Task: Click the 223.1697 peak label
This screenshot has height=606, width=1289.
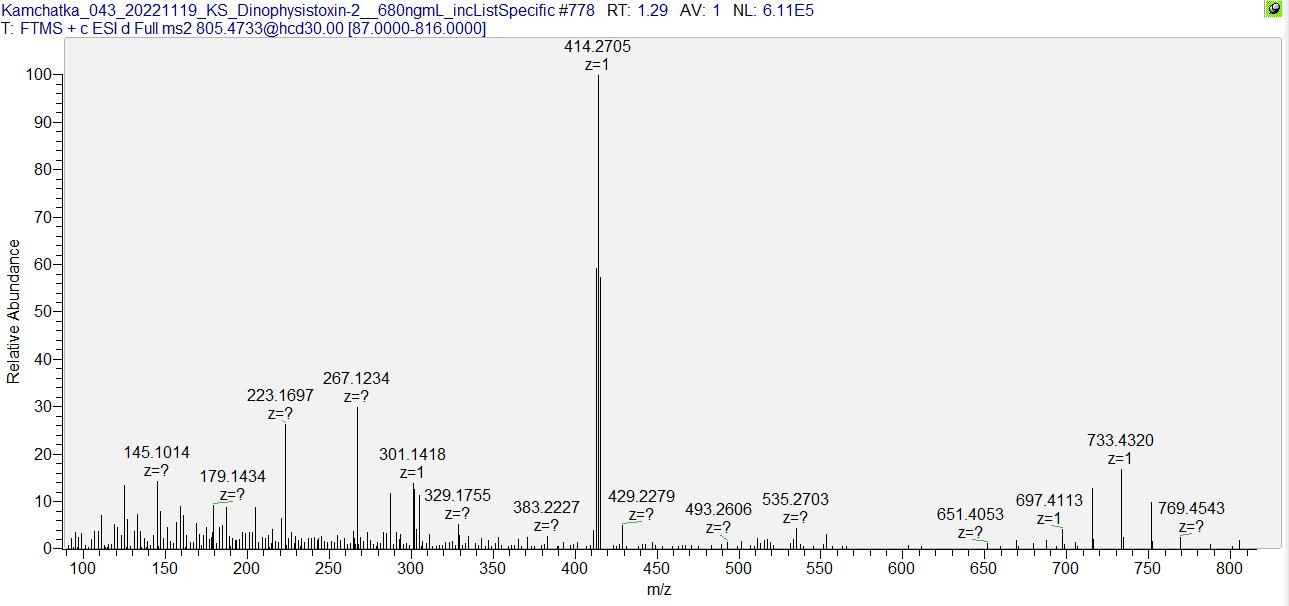Action: [280, 396]
